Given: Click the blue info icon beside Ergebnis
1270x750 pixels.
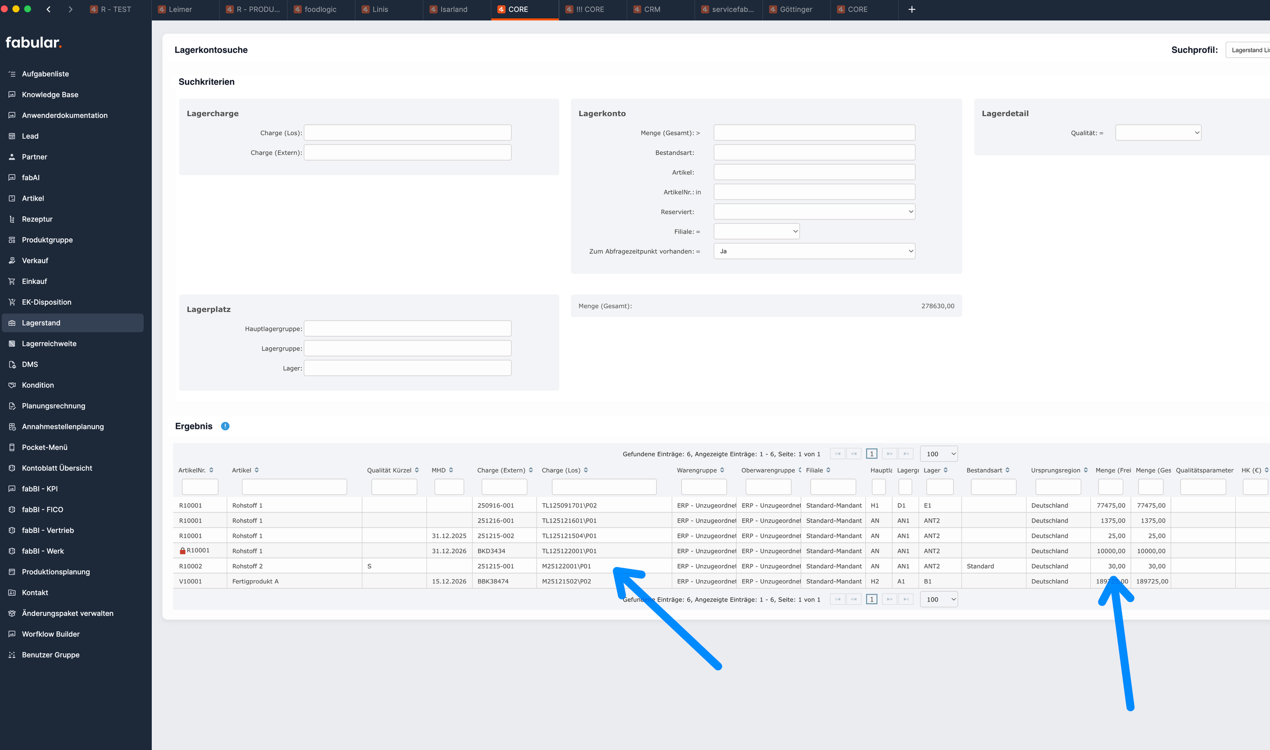Looking at the screenshot, I should pos(225,426).
